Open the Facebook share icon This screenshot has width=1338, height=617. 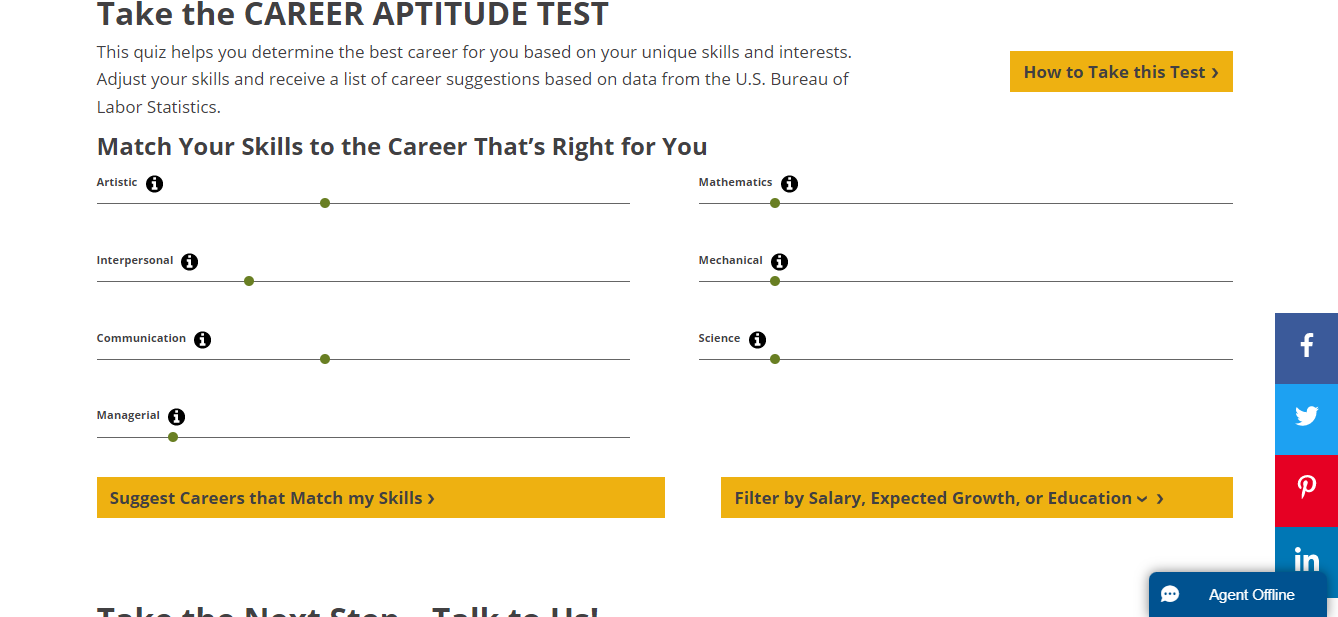tap(1306, 347)
